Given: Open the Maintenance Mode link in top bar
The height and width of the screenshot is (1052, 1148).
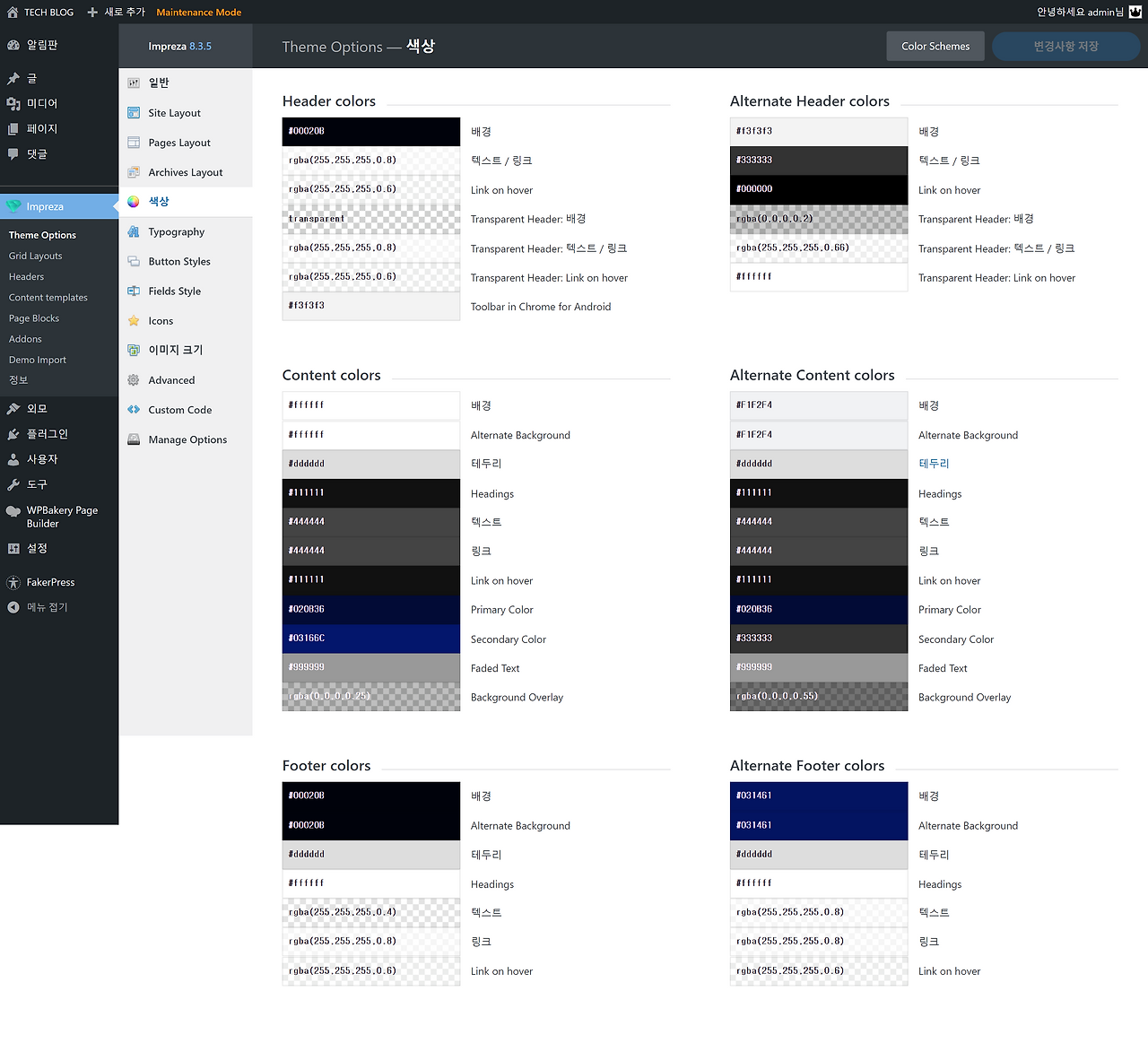Looking at the screenshot, I should pos(198,12).
